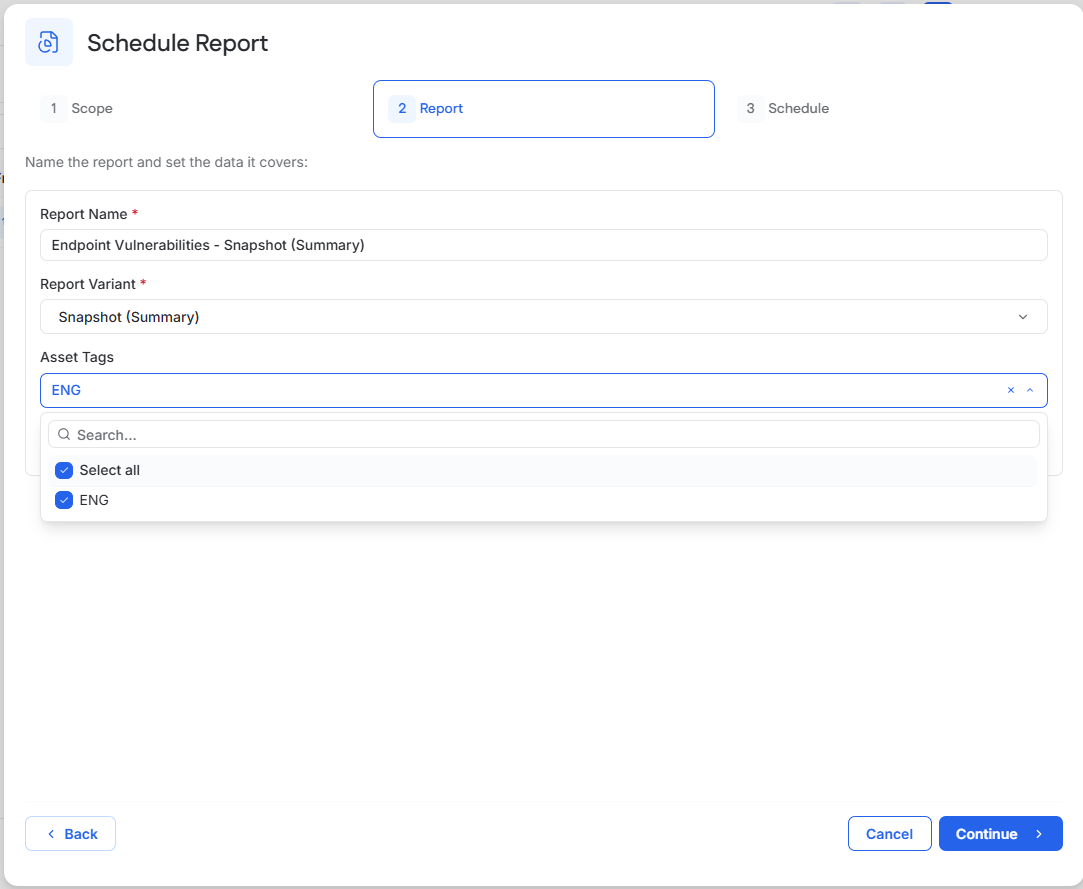Focus the asset tags Search box
The width and height of the screenshot is (1083, 889).
pos(544,434)
